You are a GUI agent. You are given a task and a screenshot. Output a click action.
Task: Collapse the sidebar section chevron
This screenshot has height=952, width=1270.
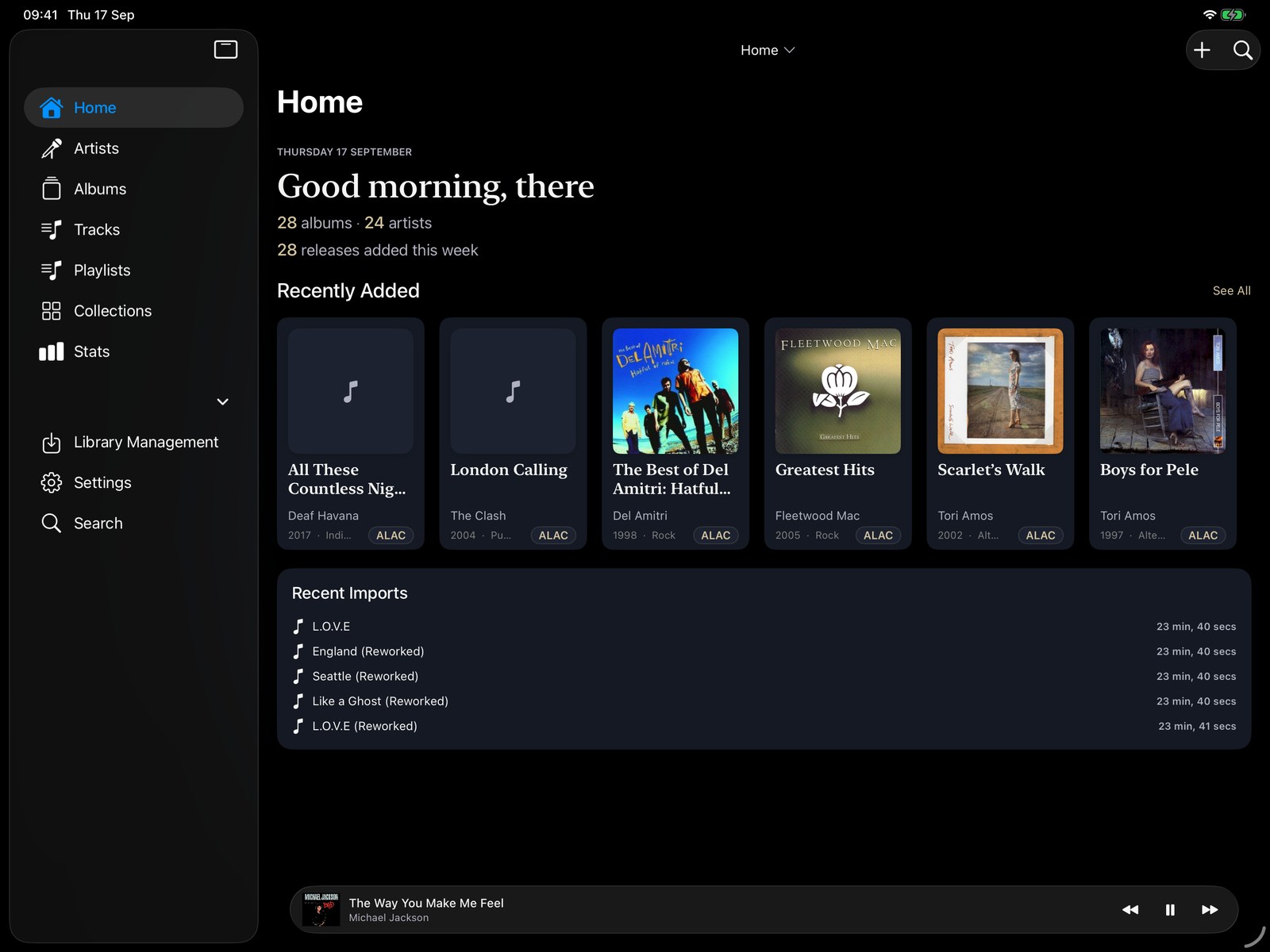click(223, 401)
